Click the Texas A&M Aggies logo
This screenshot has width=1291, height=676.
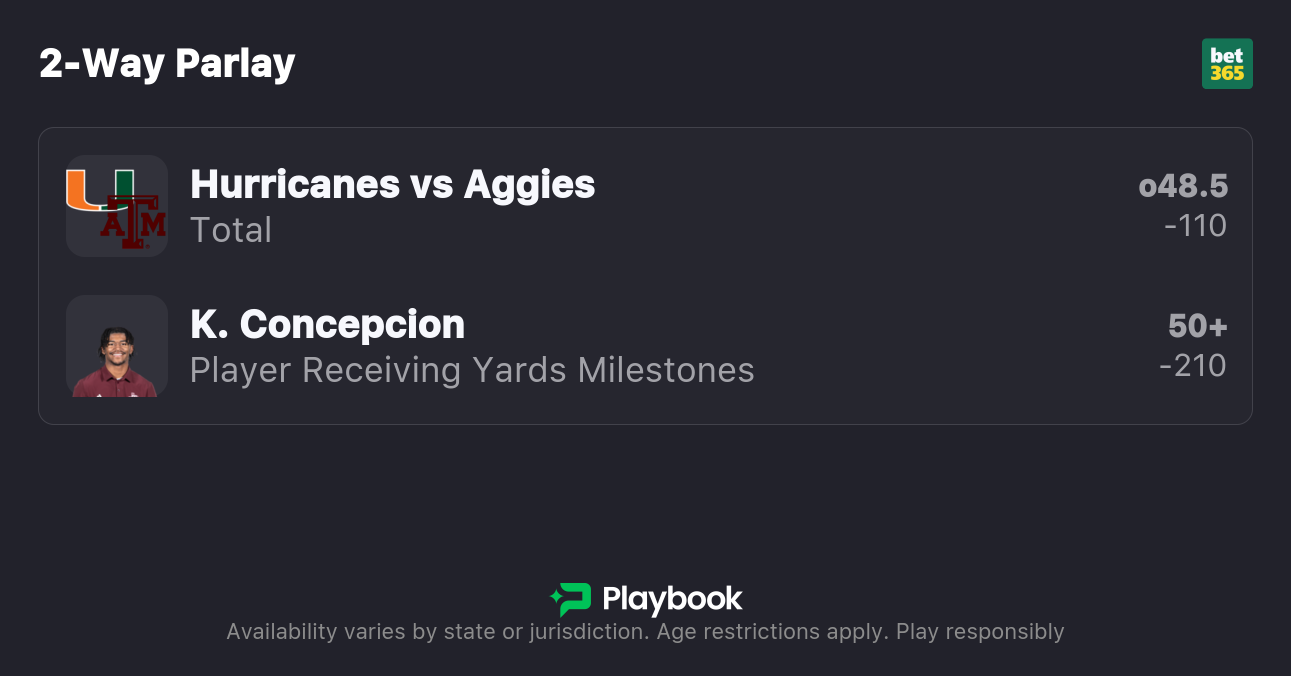(132, 222)
